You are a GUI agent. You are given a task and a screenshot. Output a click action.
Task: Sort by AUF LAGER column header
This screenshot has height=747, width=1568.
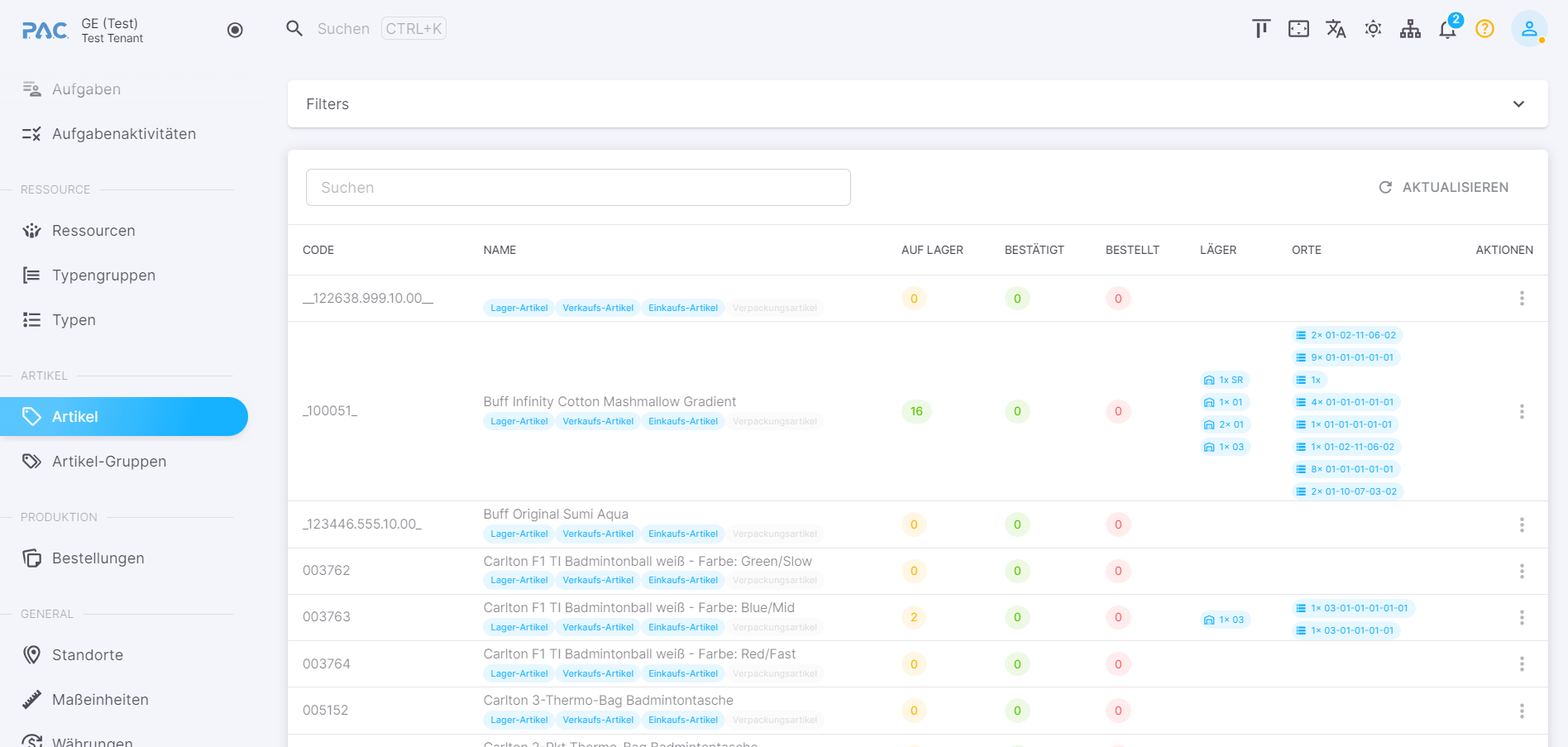932,250
